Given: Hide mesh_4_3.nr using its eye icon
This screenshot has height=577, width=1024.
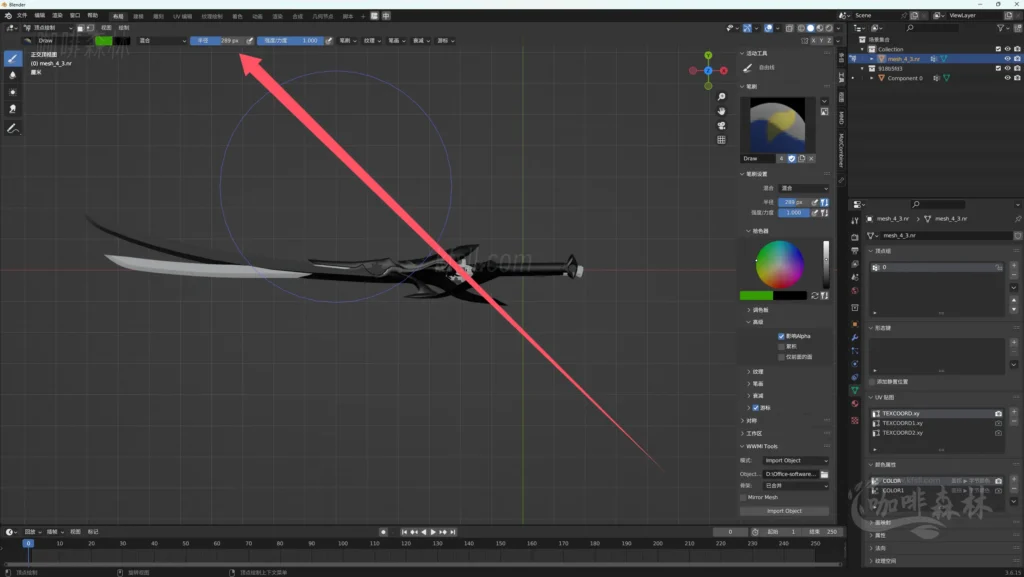Looking at the screenshot, I should coord(1006,59).
